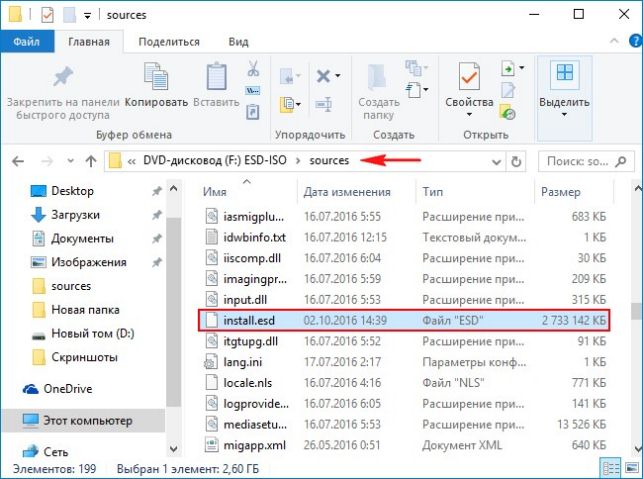Open the Свойства dropdown arrow
The height and width of the screenshot is (479, 643).
(x=469, y=114)
